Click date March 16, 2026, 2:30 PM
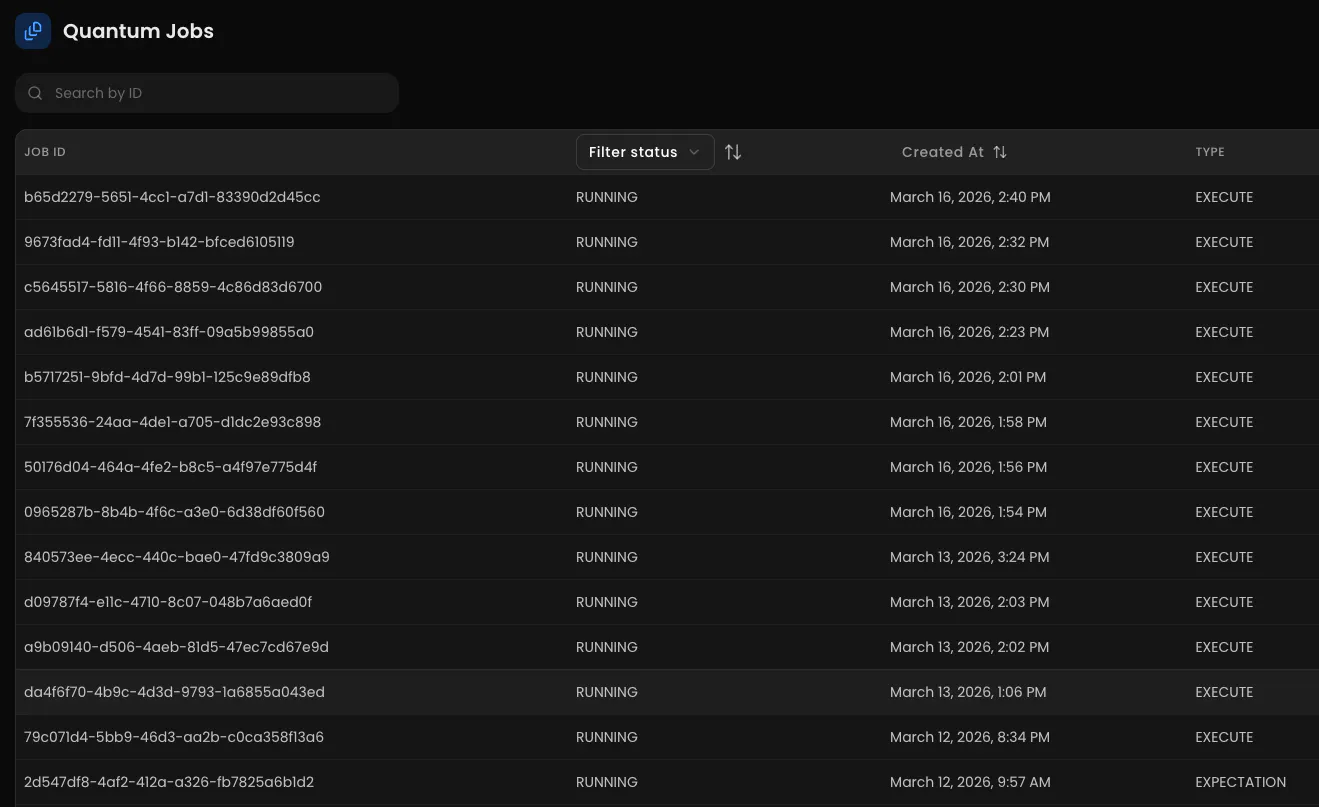Screen dimensions: 1319x807 [970, 287]
